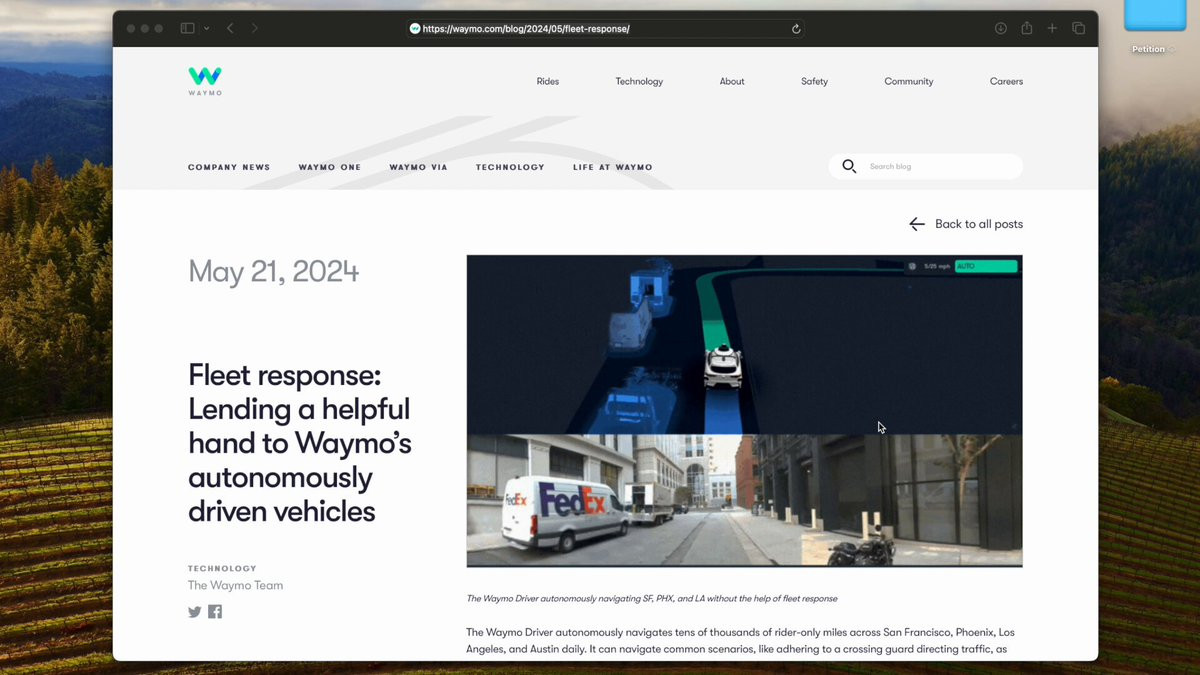Click the May 21, 2024 date text
This screenshot has width=1200, height=675.
[274, 272]
